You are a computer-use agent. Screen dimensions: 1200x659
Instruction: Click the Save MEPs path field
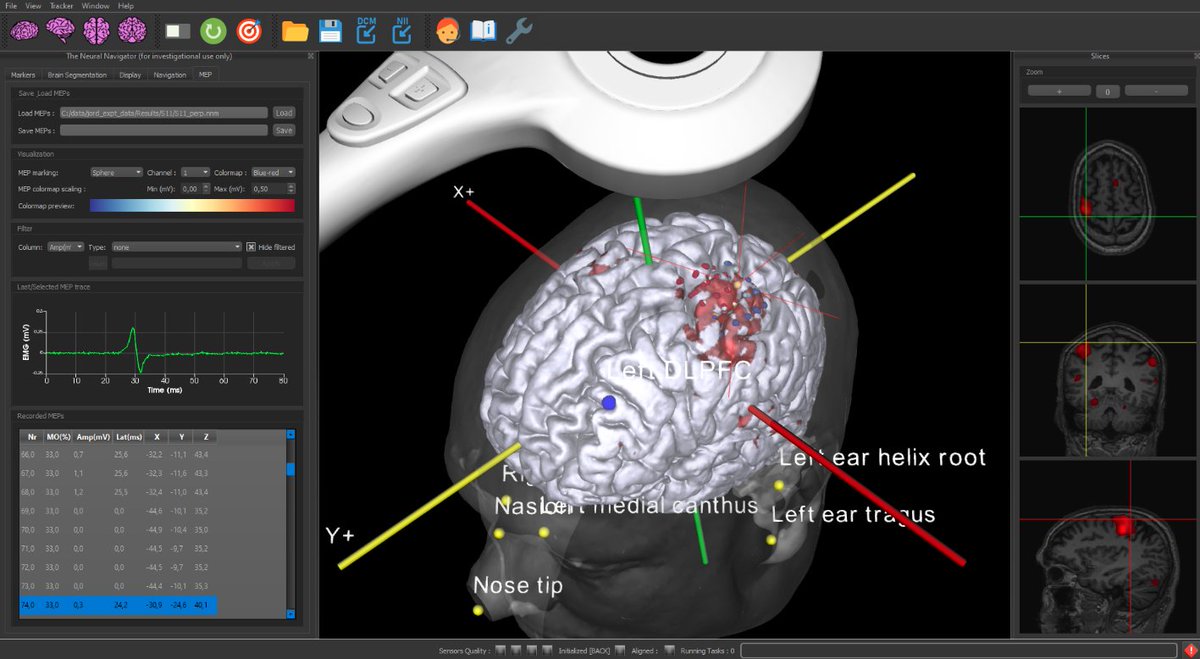163,130
